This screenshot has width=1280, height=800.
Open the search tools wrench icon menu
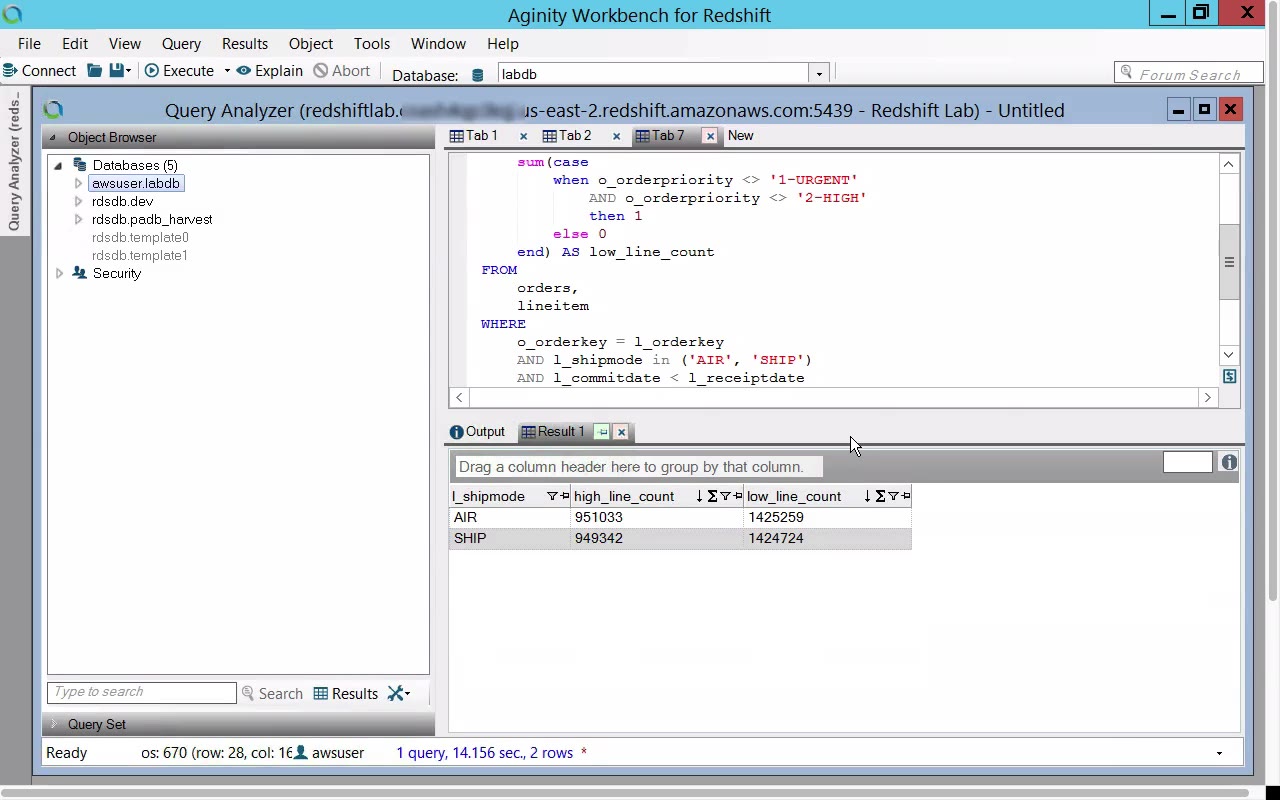398,693
